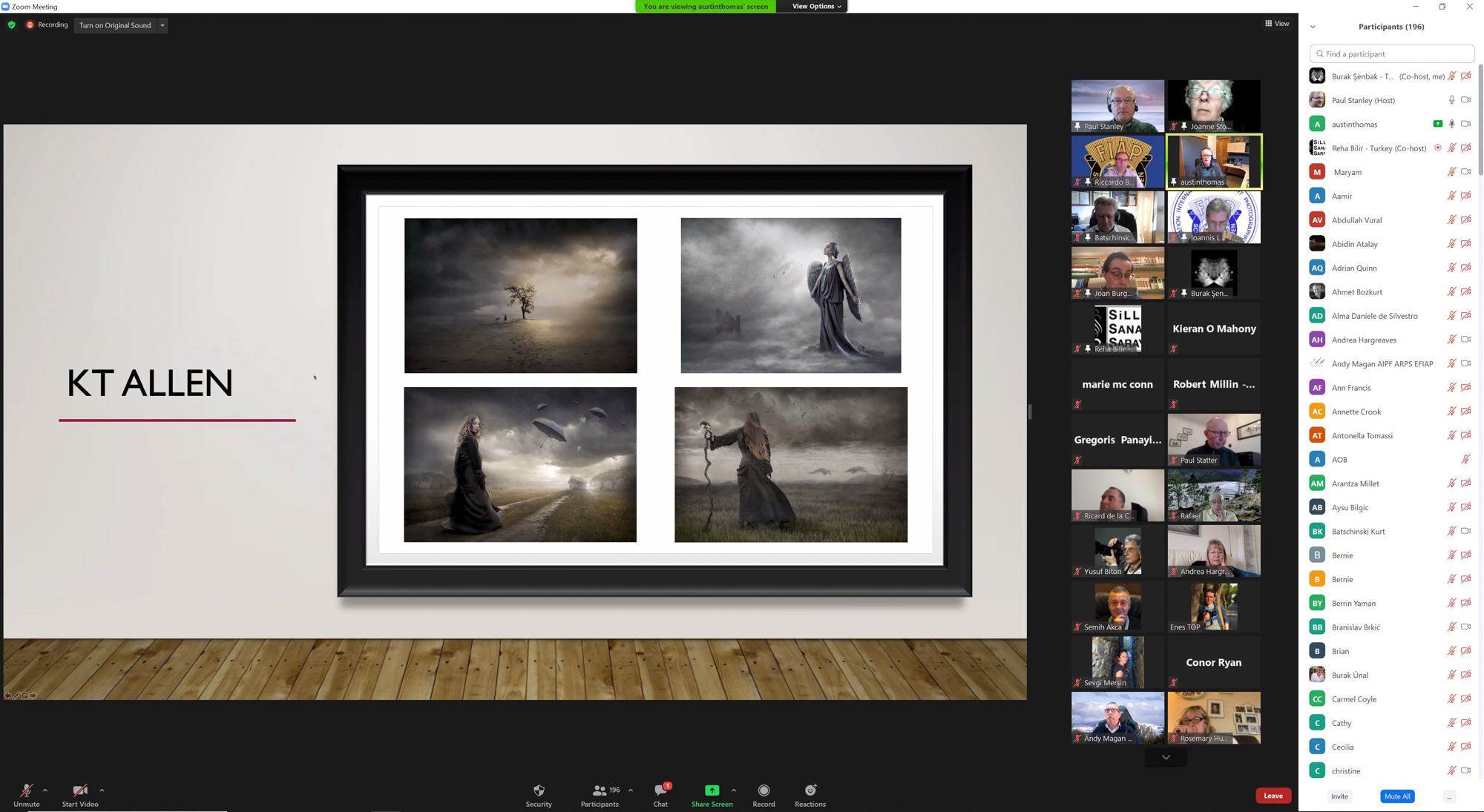Click Burak Şenbak's avatar in the participants list

click(x=1317, y=76)
